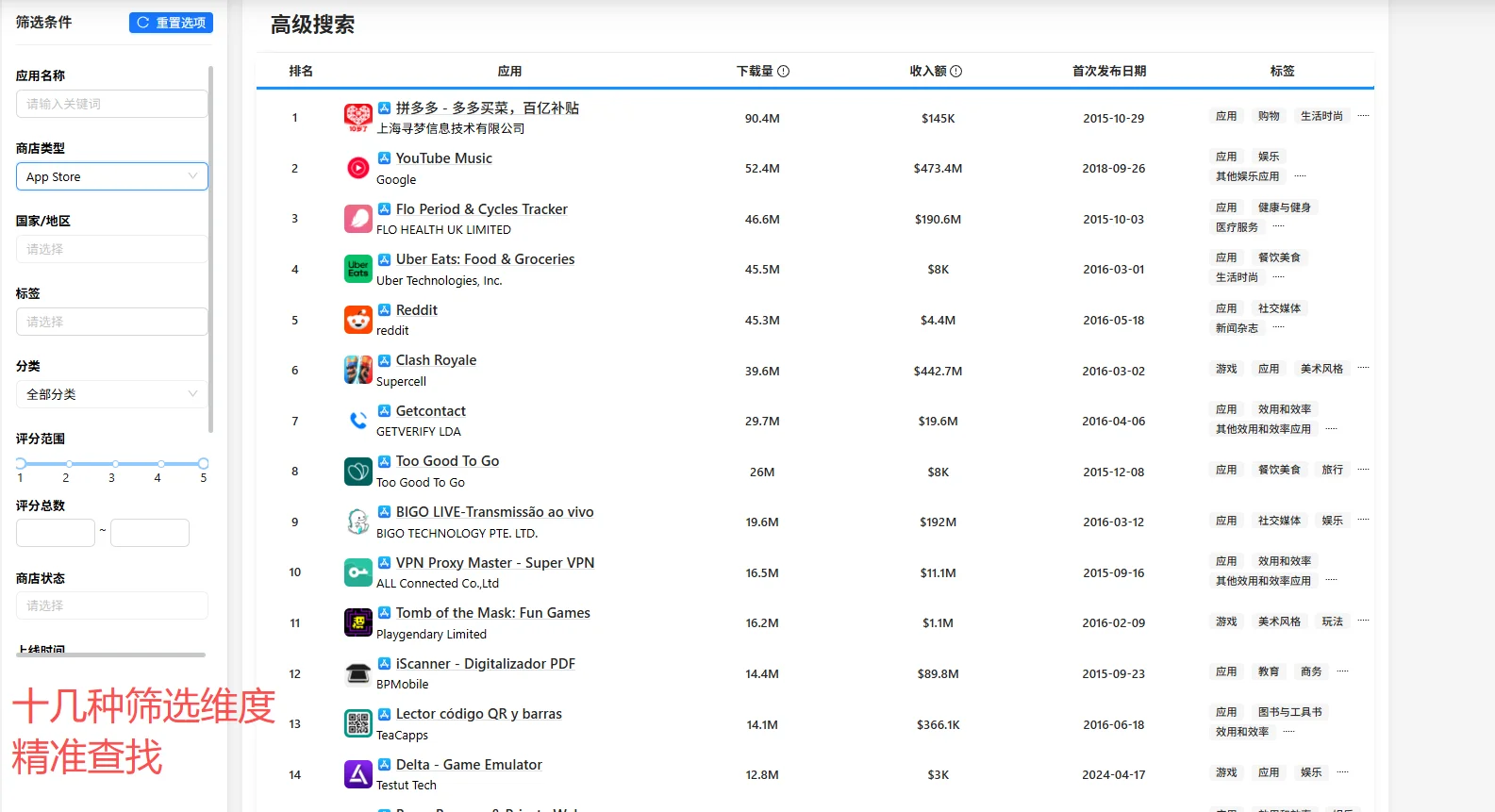1495x812 pixels.
Task: Click the 应用名称 keyword input field
Action: coord(111,104)
